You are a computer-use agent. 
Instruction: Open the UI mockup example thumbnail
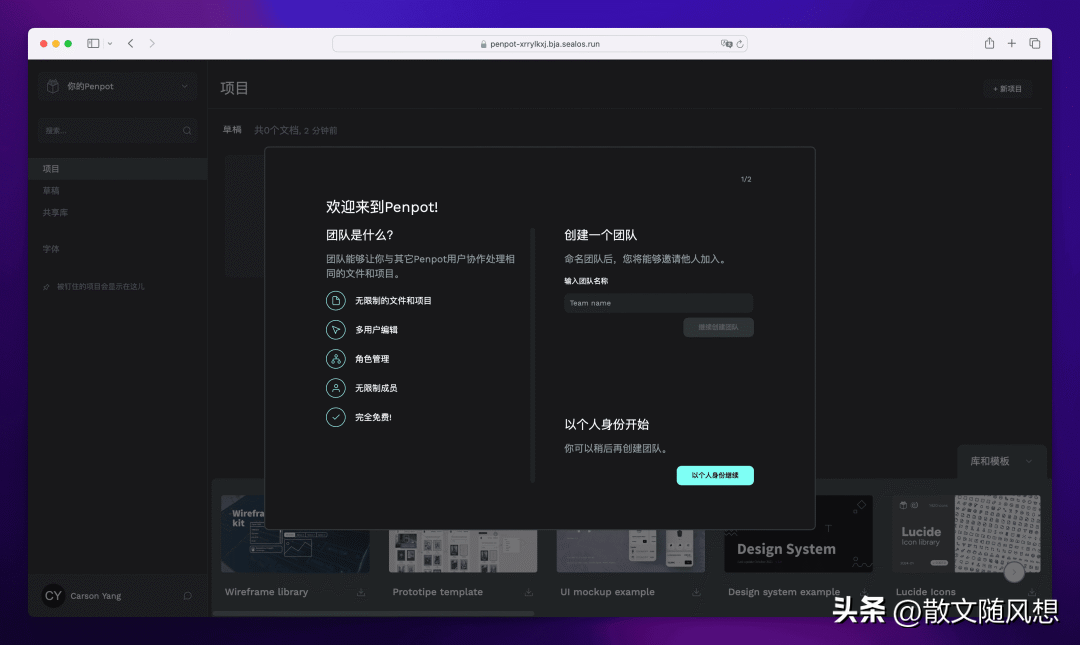tap(631, 551)
